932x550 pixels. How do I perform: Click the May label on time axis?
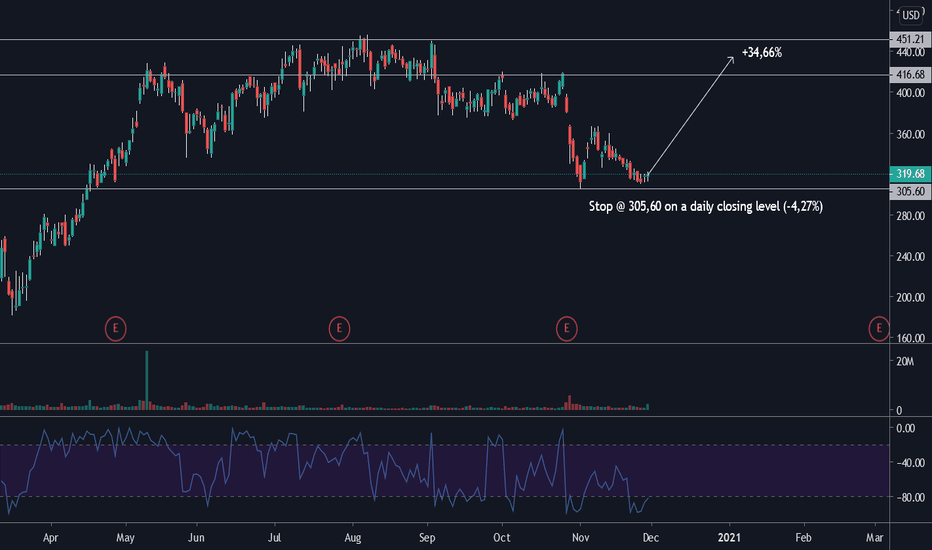125,538
